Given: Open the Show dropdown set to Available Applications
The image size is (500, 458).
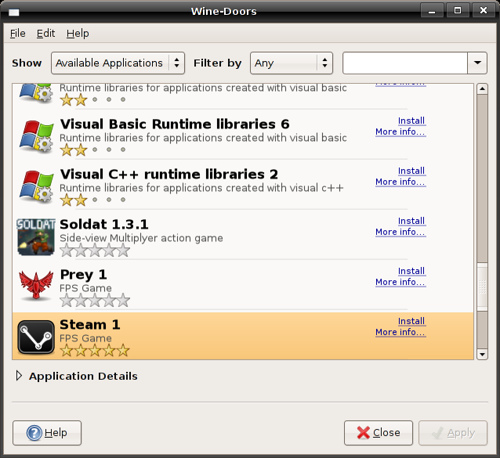Looking at the screenshot, I should click(118, 63).
